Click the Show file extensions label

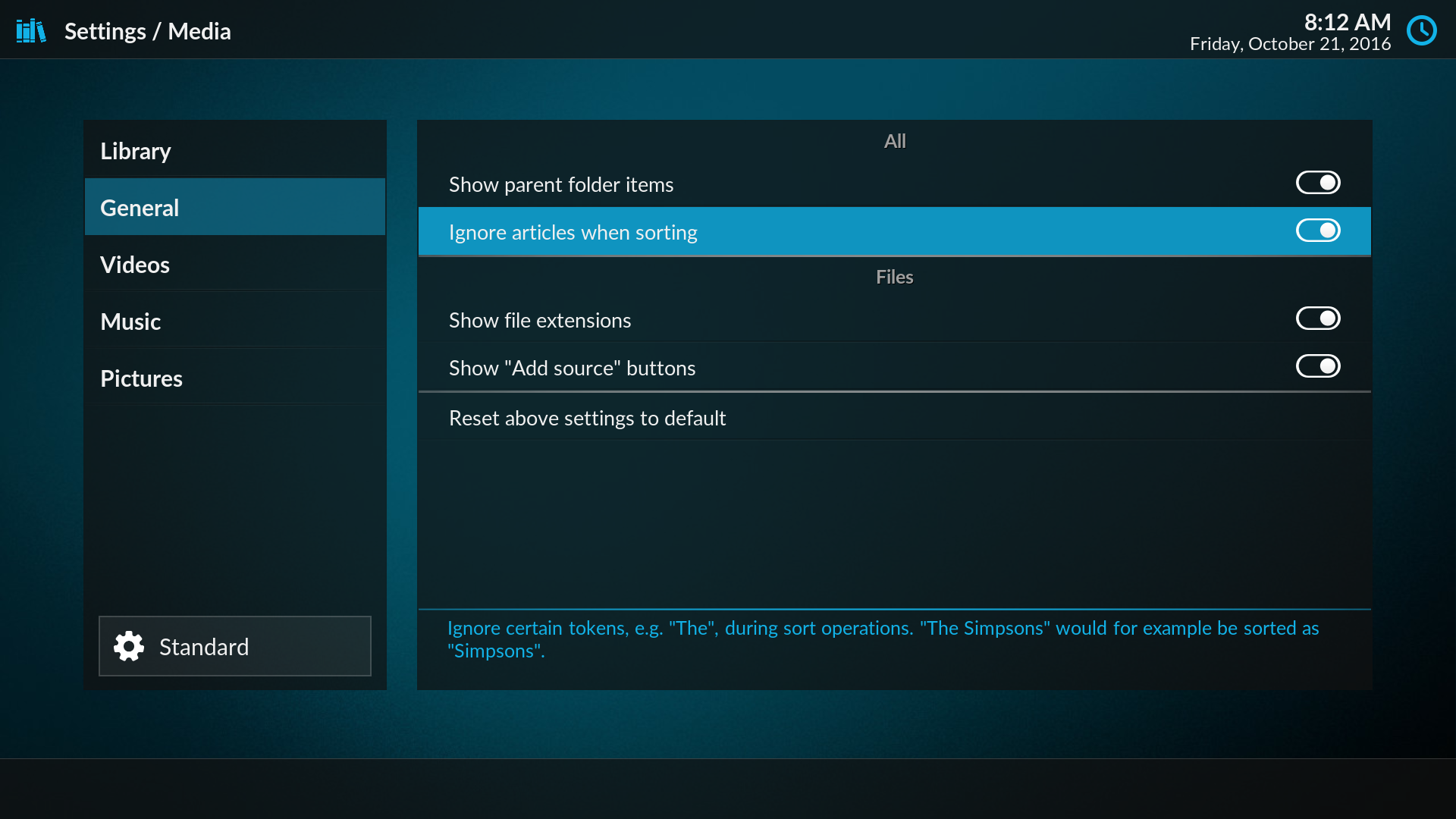539,320
